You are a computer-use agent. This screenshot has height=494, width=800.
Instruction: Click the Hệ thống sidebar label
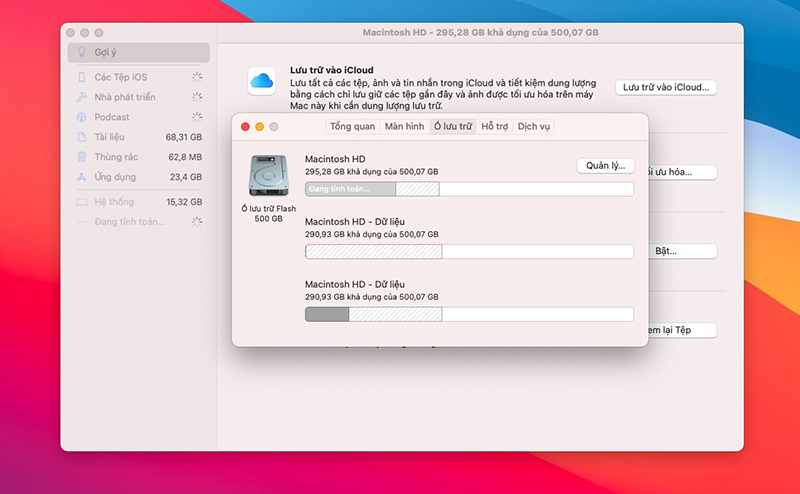coord(114,202)
